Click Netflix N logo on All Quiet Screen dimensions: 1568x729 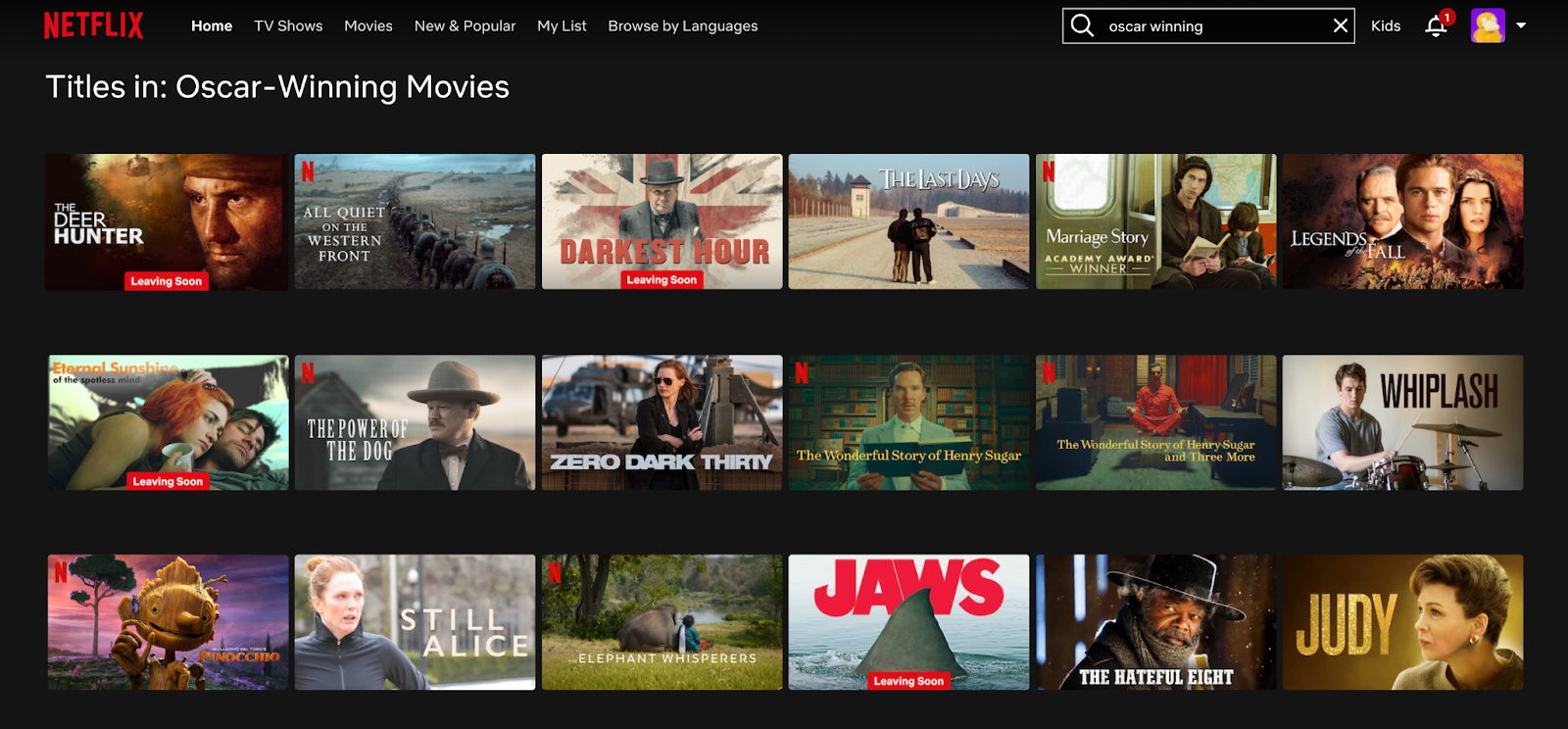308,171
